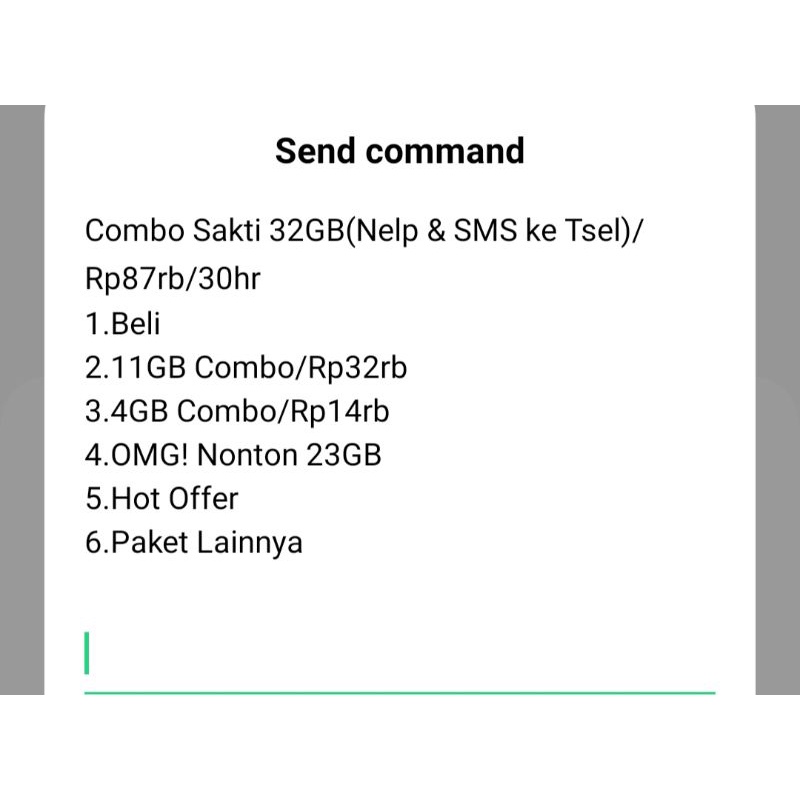Tap the right dimmed background area
The height and width of the screenshot is (800, 800).
pyautogui.click(x=777, y=400)
